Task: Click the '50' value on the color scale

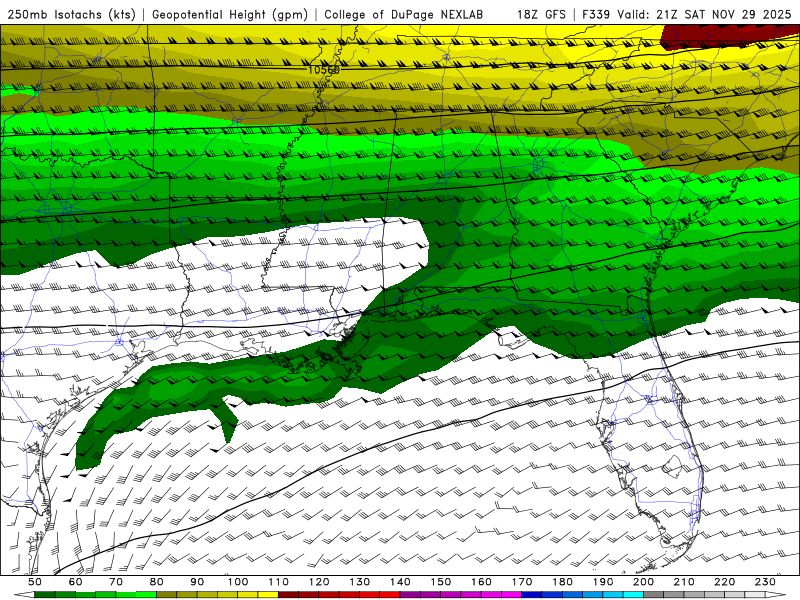Action: coord(35,582)
